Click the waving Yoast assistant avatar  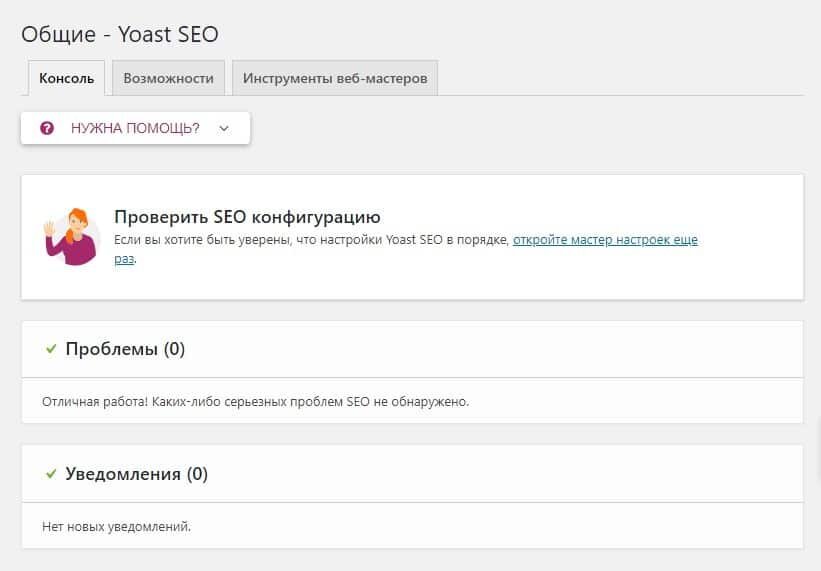pos(71,236)
